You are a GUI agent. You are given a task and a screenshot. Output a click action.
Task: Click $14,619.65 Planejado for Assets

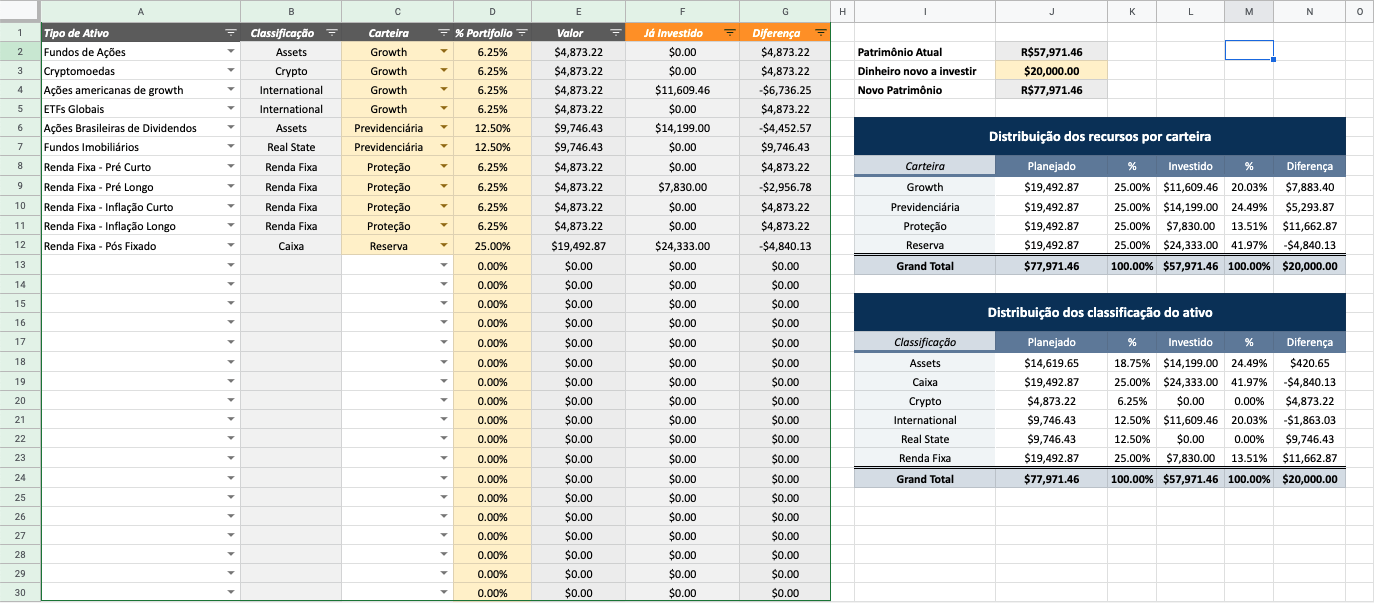click(1052, 363)
